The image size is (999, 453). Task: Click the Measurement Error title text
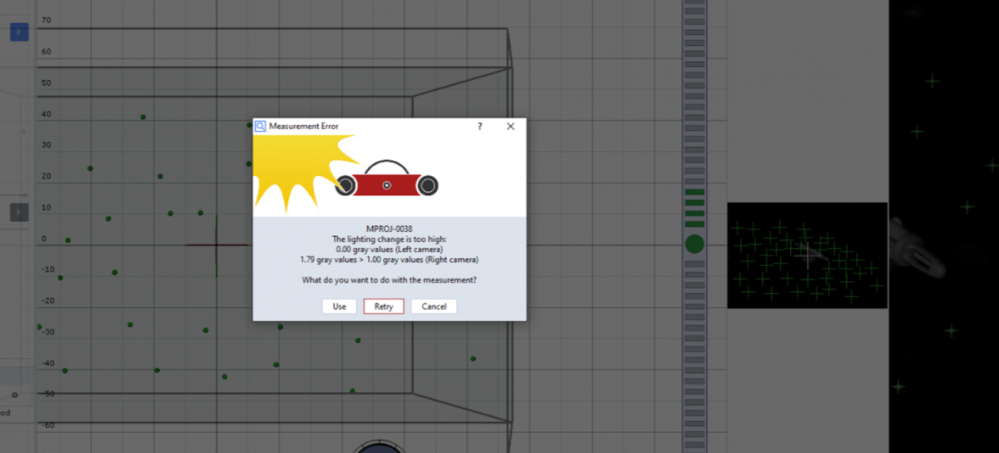coord(304,127)
